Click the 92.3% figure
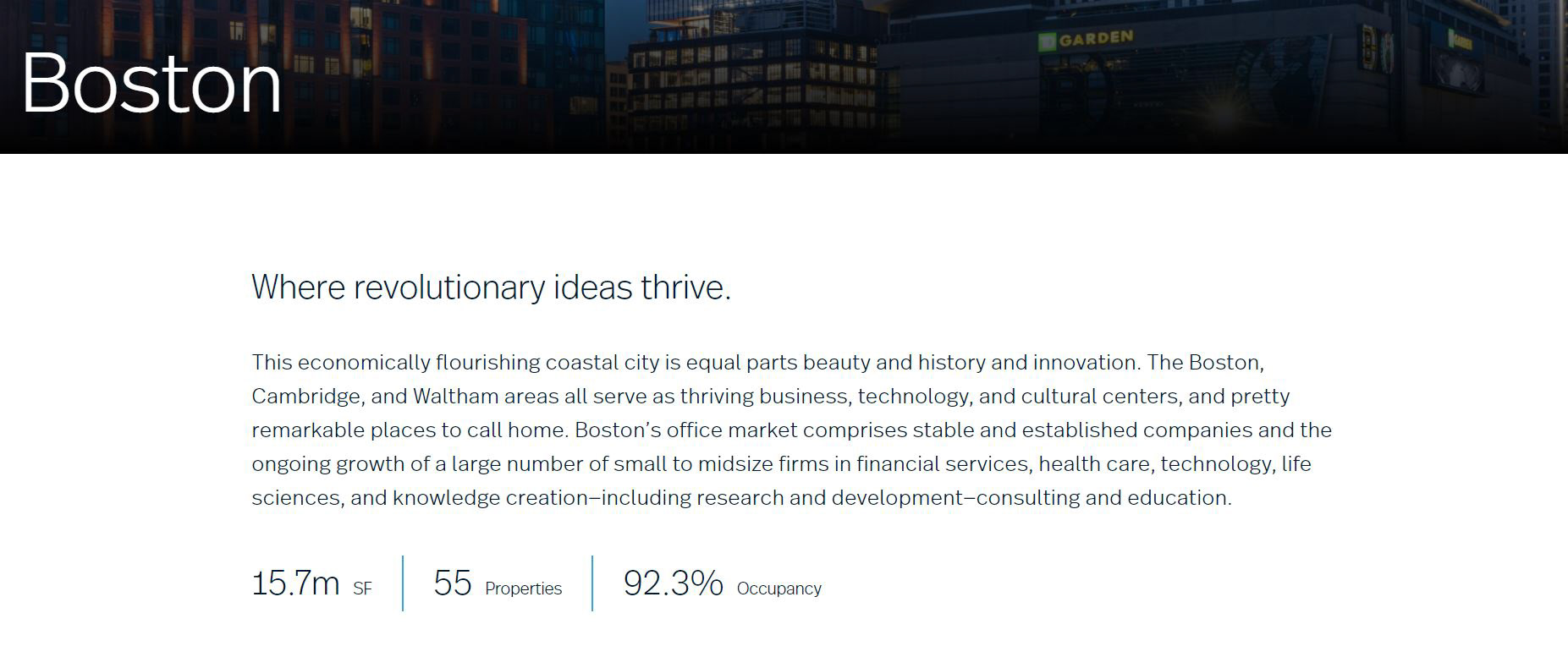The width and height of the screenshot is (1568, 668). pos(673,583)
